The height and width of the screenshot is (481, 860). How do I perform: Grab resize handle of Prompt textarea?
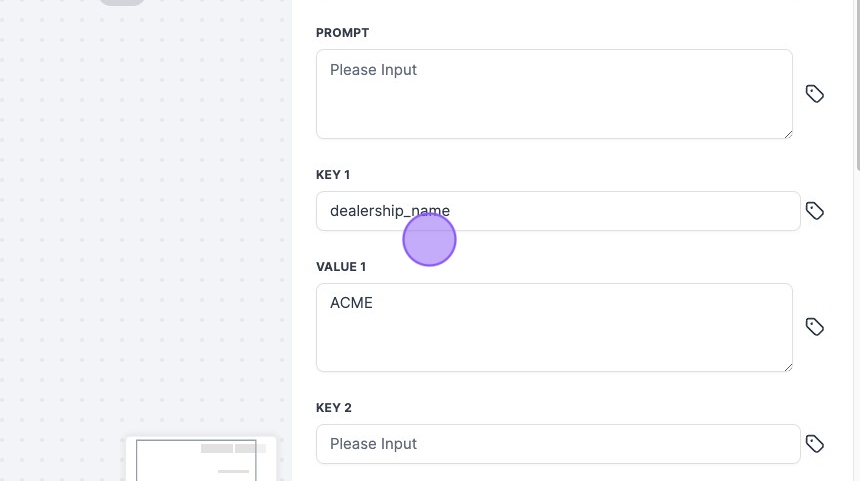787,133
